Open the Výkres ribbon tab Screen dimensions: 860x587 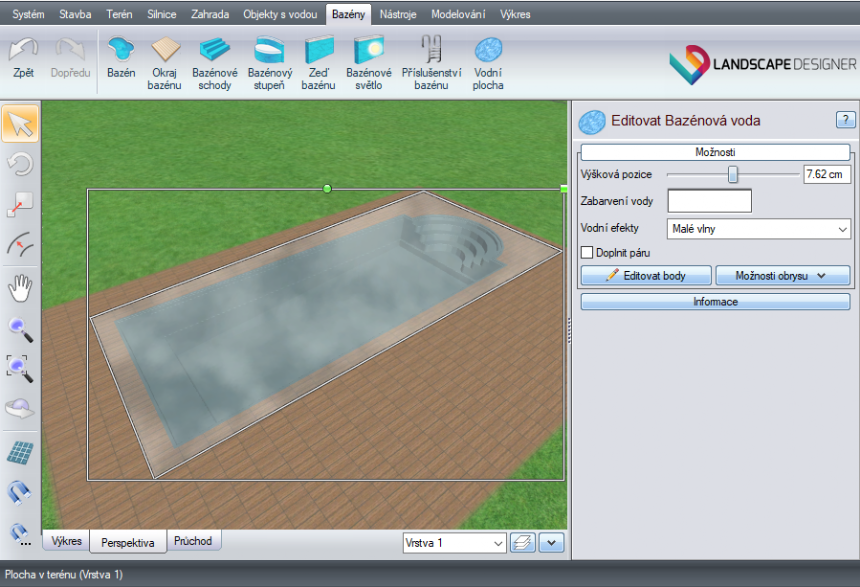point(515,14)
